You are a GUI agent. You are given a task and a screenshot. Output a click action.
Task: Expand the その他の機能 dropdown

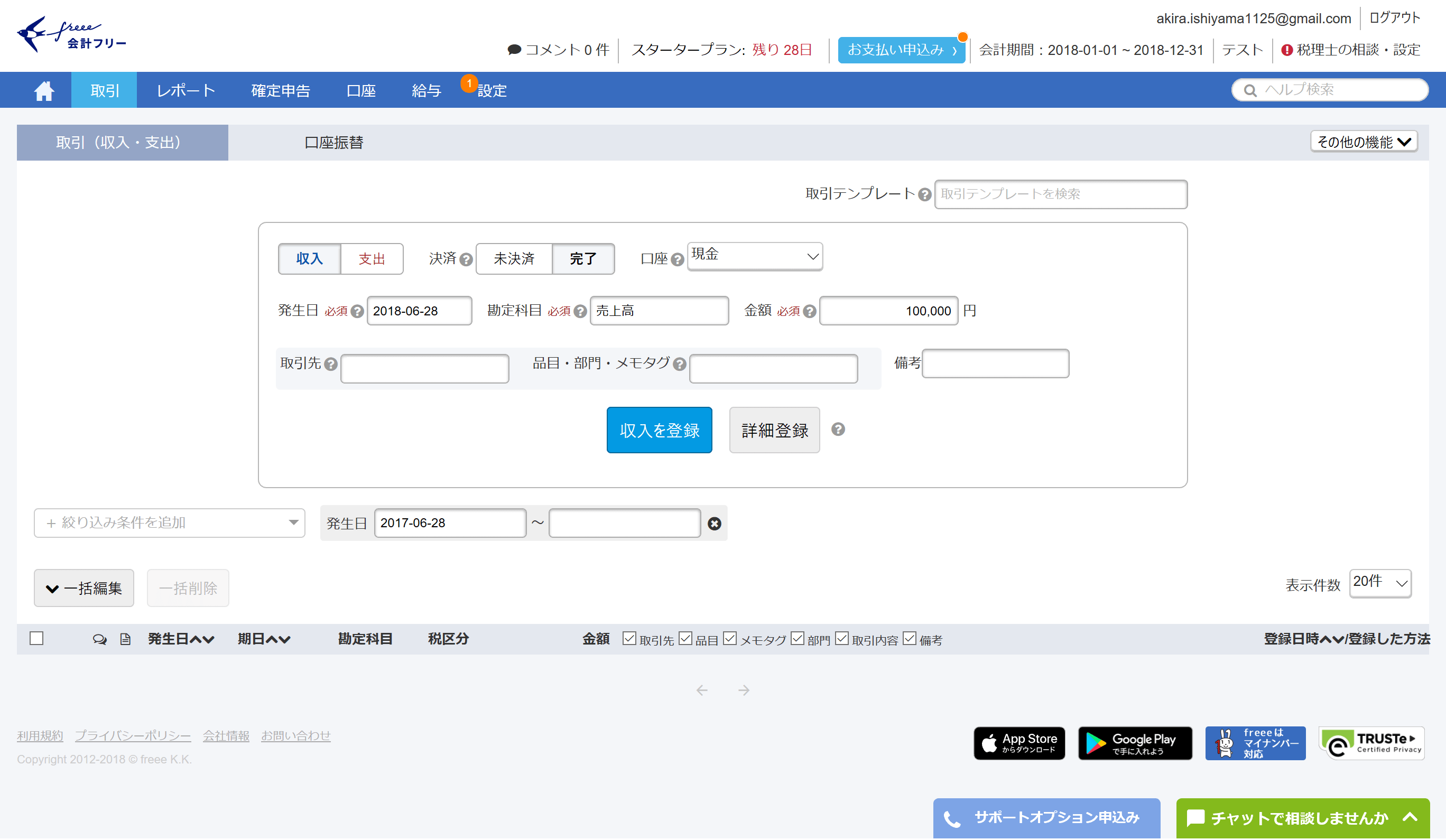pos(1364,142)
